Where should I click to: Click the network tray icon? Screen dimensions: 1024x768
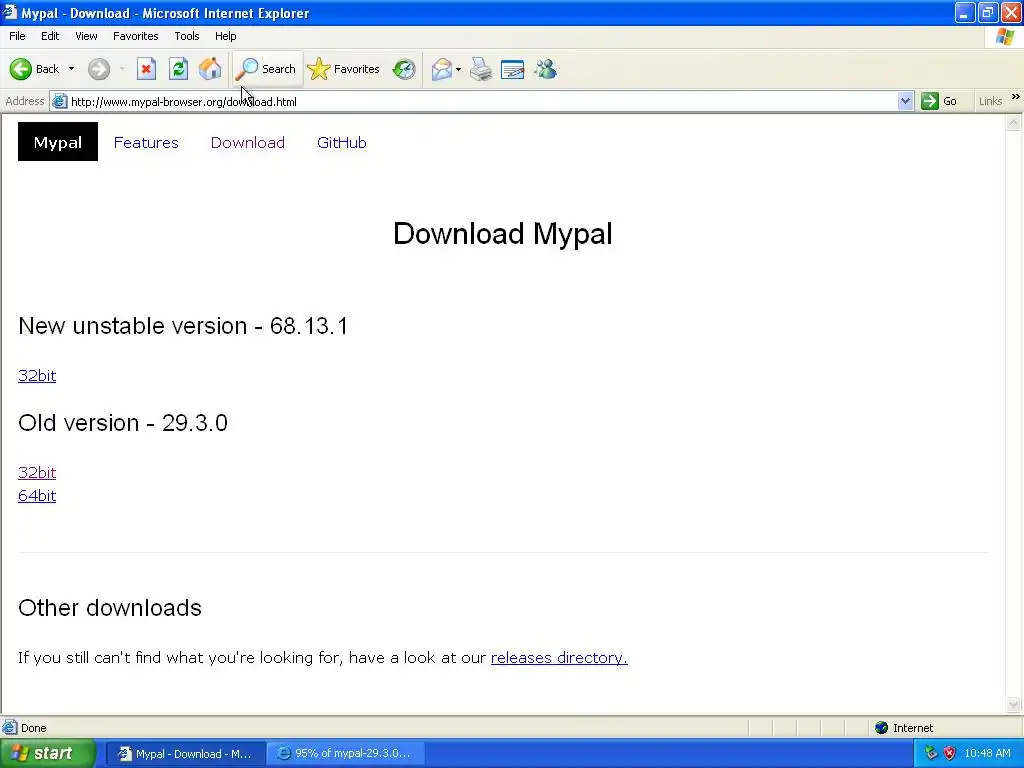coord(931,753)
